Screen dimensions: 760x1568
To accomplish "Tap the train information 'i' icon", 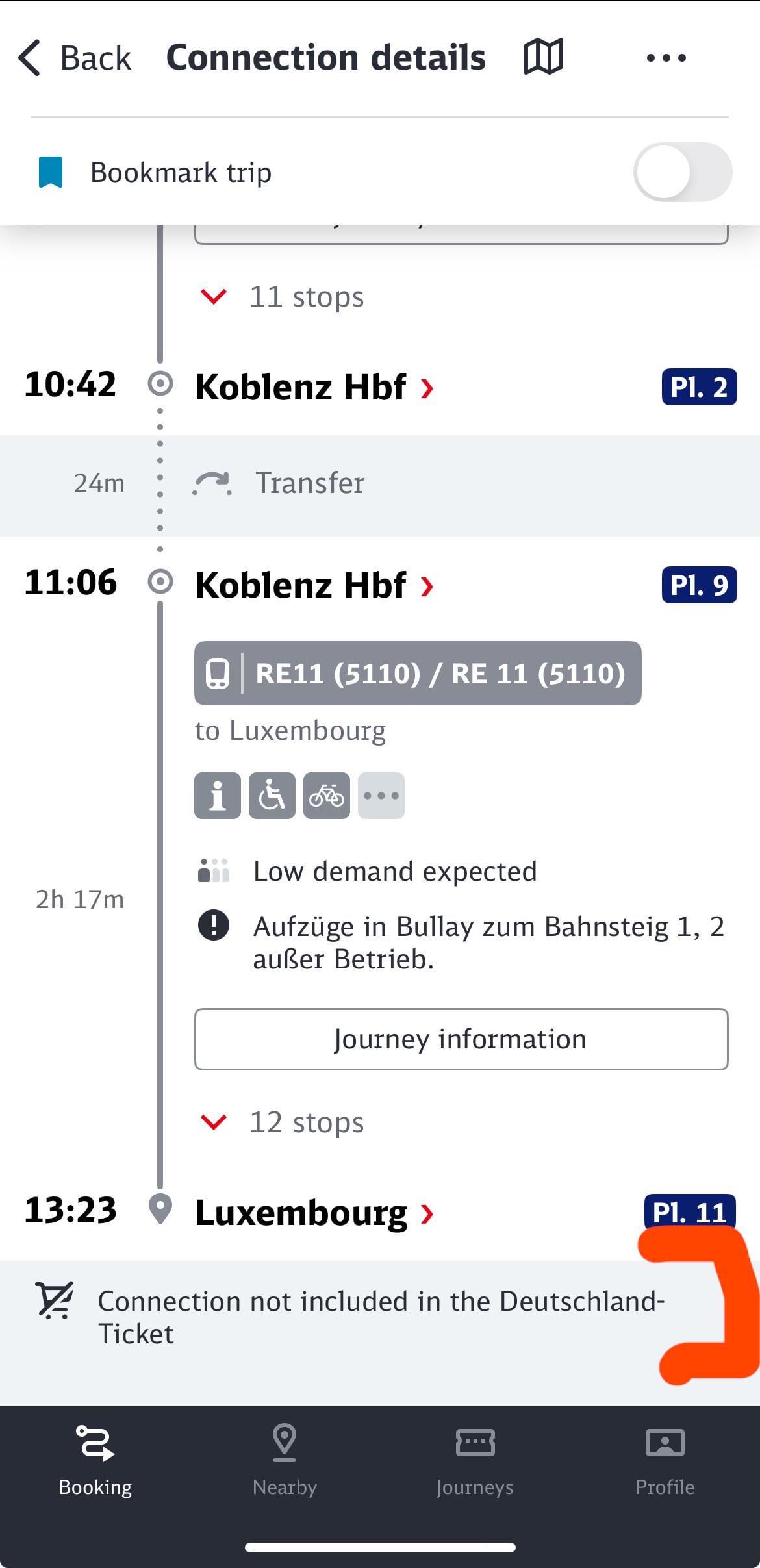I will click(x=217, y=796).
